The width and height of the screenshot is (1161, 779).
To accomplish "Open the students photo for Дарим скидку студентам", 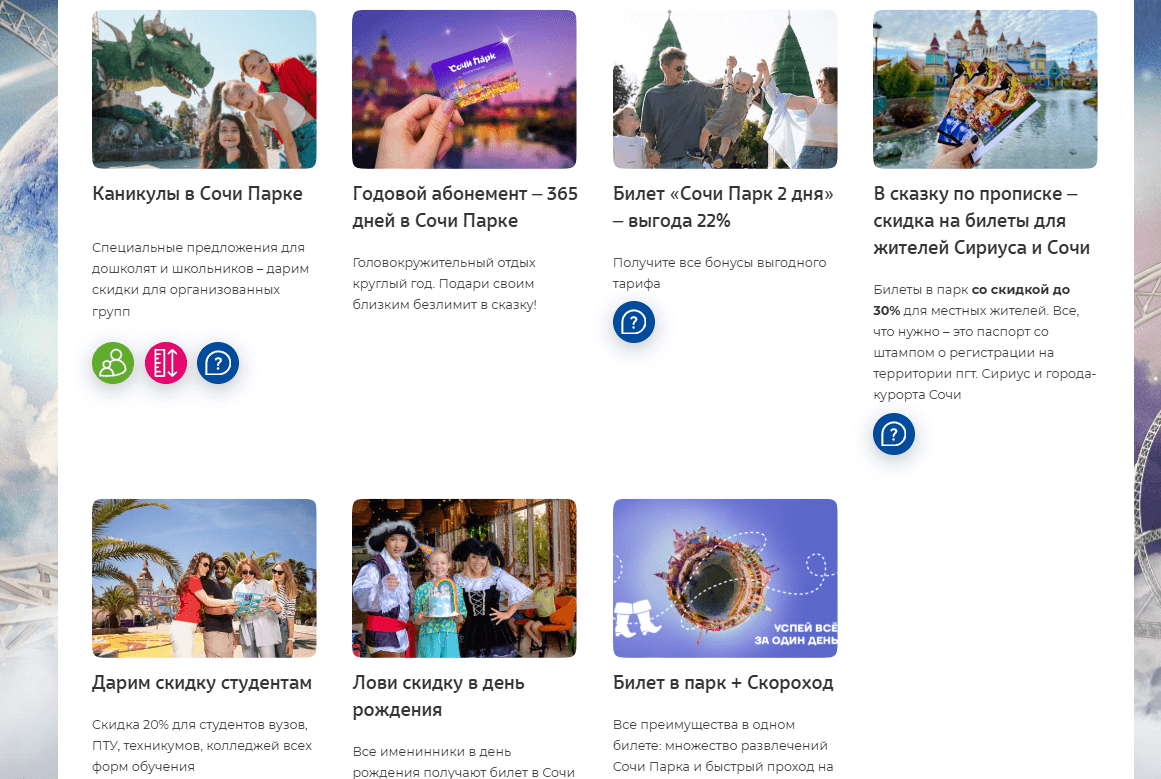I will (204, 578).
